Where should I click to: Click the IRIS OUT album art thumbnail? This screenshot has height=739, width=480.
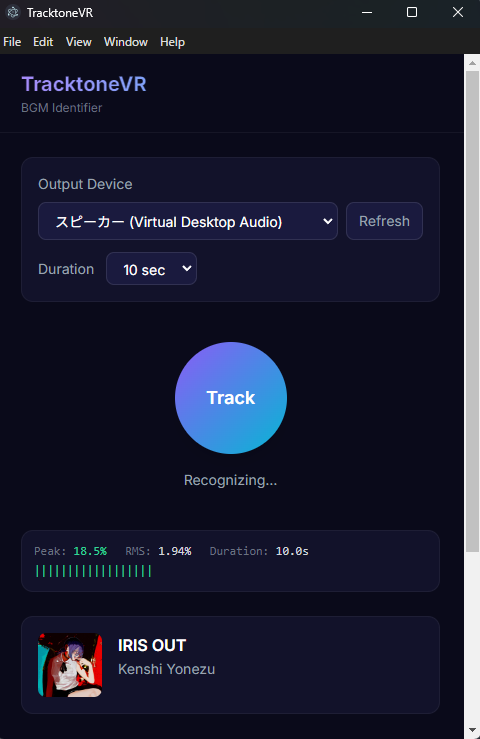(70, 665)
